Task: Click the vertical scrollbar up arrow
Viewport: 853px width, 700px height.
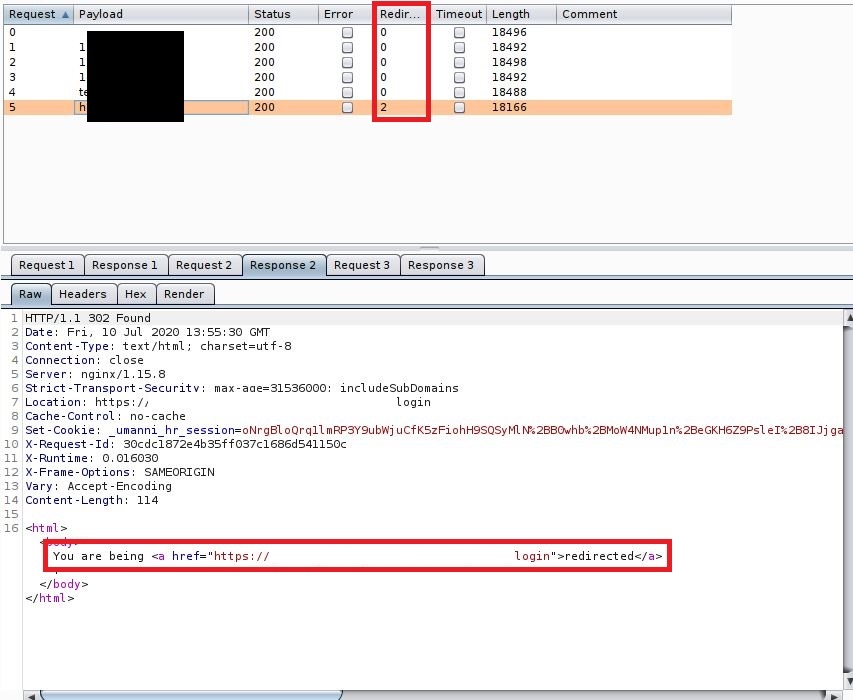Action: (848, 316)
